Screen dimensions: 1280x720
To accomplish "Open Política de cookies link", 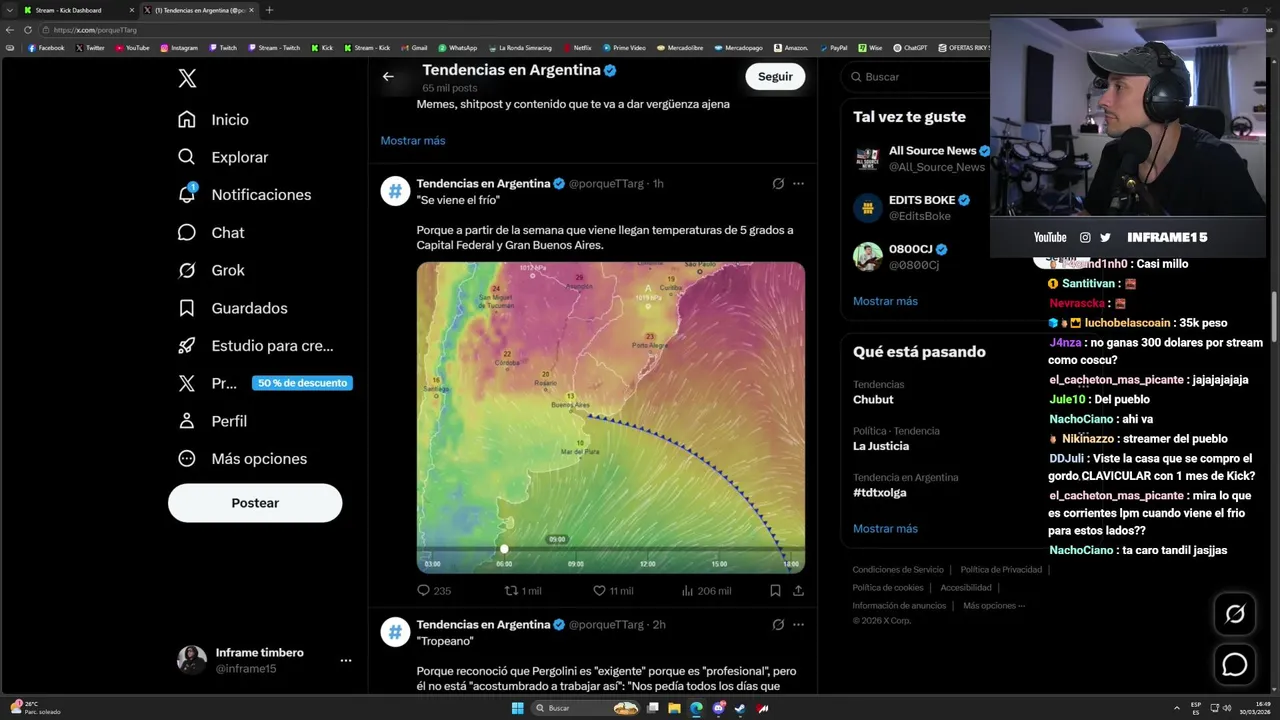I will (888, 588).
